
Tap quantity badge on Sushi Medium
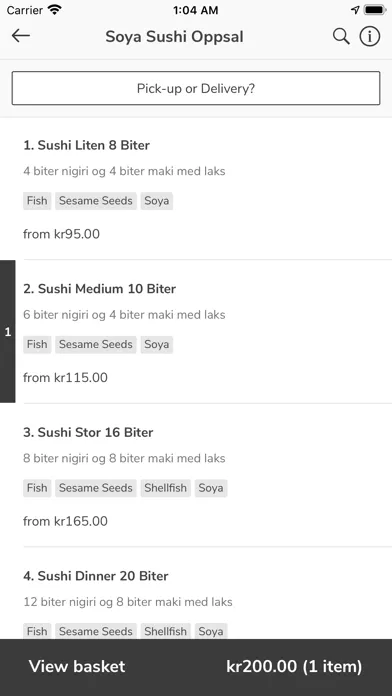click(8, 332)
